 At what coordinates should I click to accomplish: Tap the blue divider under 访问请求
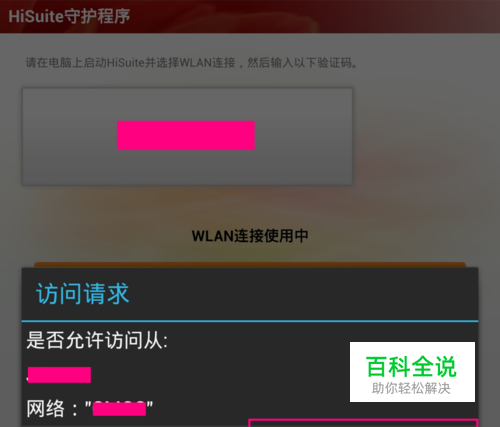pos(250,321)
